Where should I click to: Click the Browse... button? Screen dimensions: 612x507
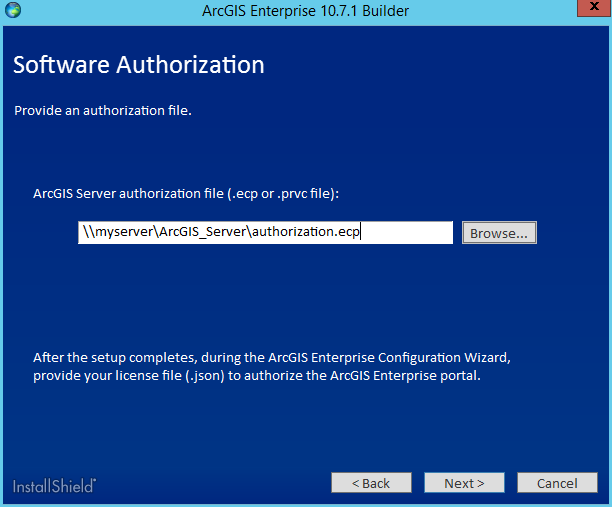(x=499, y=233)
